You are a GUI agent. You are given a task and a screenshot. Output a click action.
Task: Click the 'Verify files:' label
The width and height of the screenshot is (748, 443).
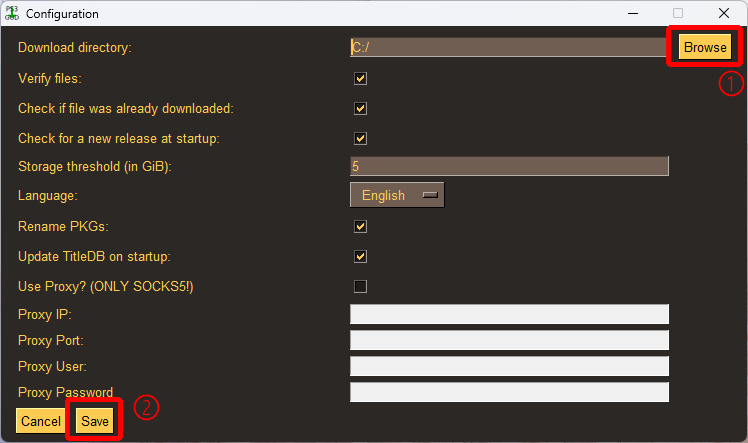point(50,78)
